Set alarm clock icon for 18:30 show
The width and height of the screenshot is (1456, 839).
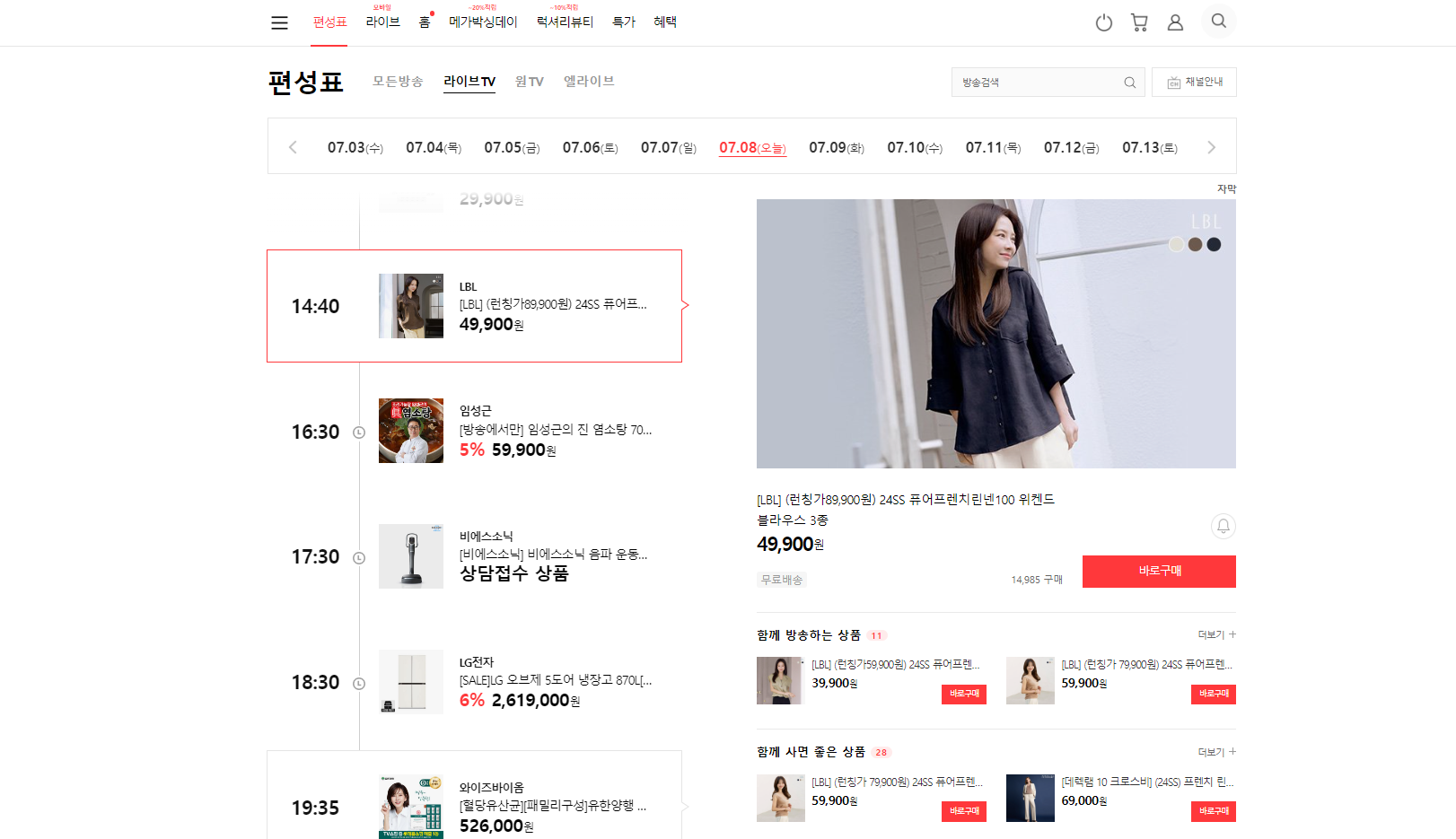point(359,684)
